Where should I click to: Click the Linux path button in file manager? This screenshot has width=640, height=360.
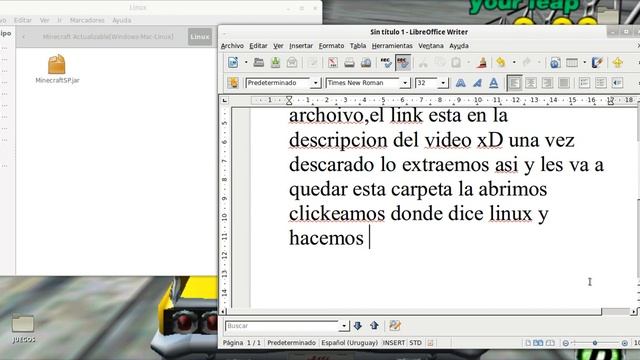click(200, 37)
